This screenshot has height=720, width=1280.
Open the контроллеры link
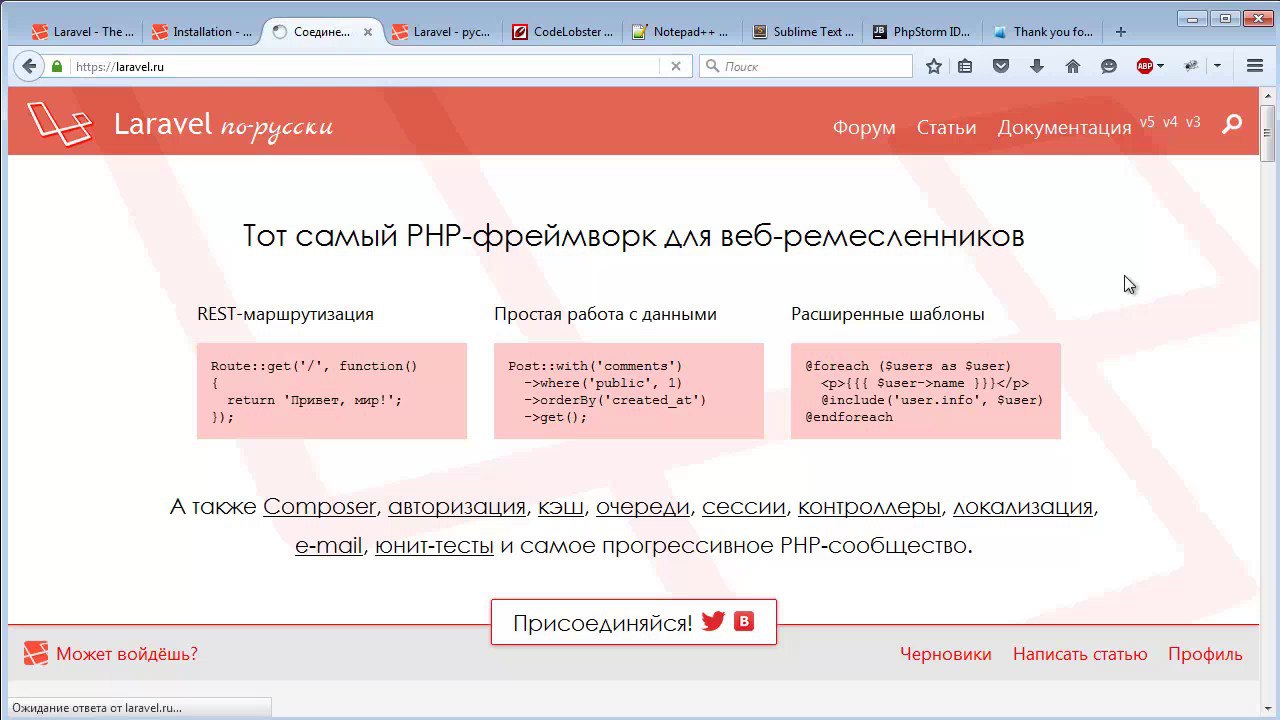[x=869, y=506]
